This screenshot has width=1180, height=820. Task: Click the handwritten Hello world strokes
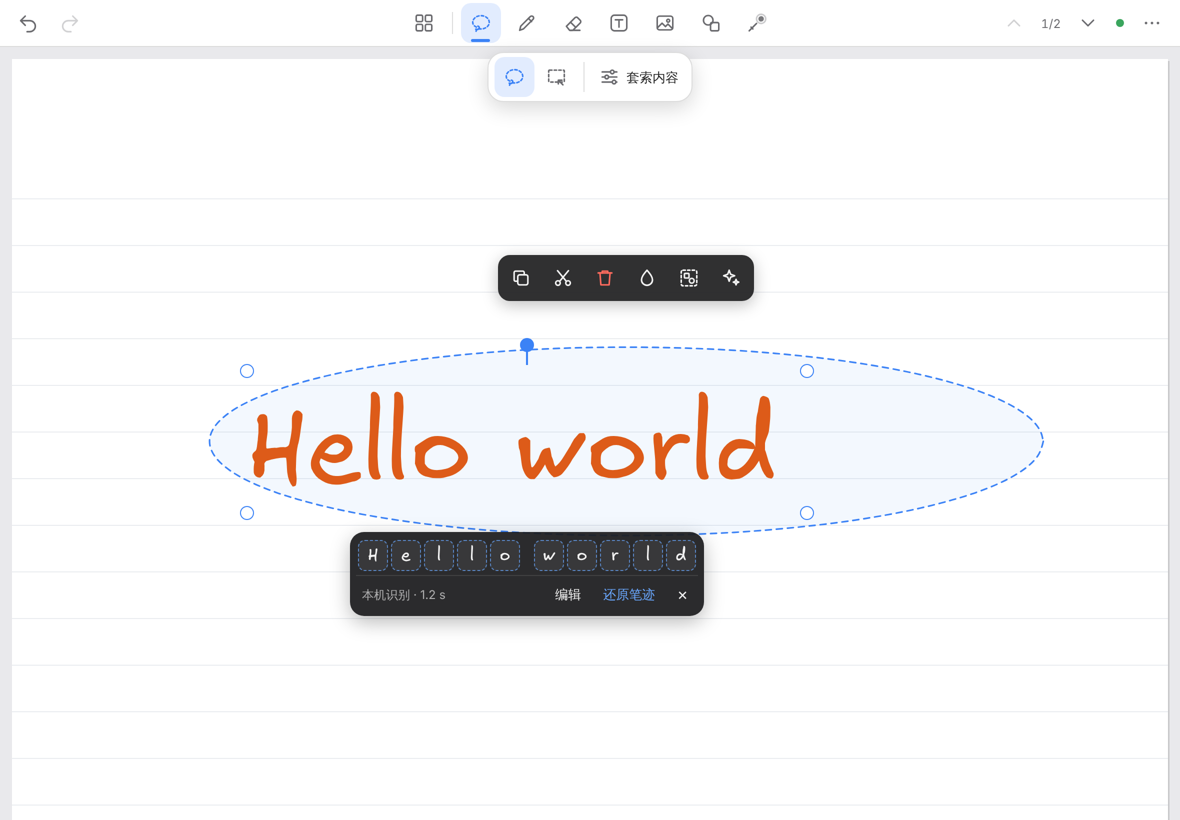(512, 439)
